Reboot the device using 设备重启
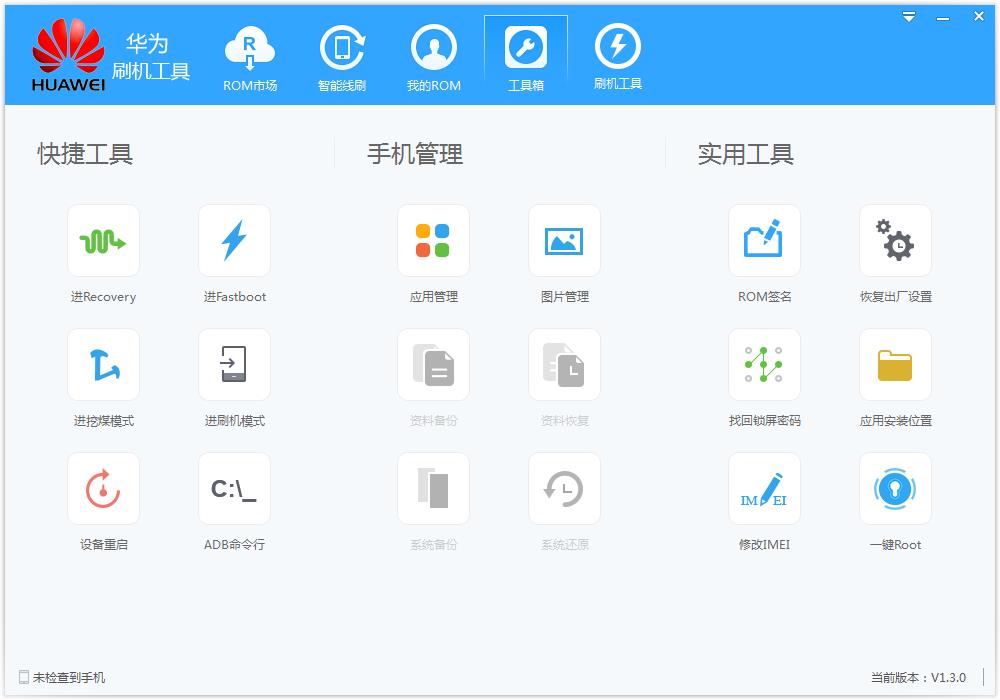 [x=103, y=488]
